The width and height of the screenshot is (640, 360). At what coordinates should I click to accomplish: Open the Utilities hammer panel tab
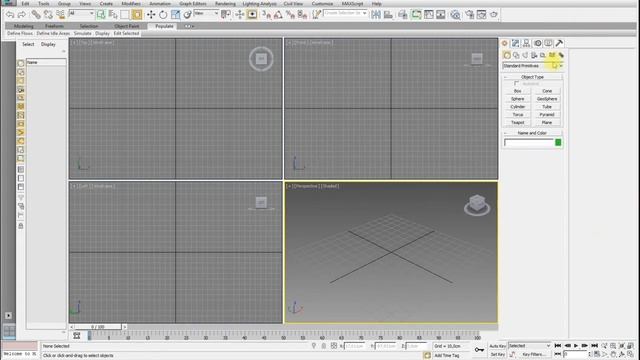point(559,43)
